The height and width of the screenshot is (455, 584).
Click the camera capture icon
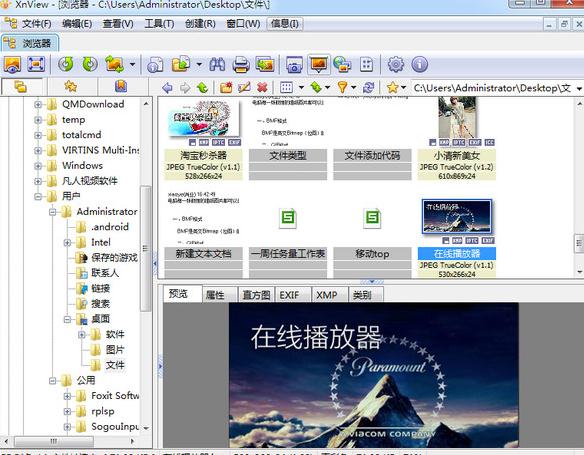point(294,65)
